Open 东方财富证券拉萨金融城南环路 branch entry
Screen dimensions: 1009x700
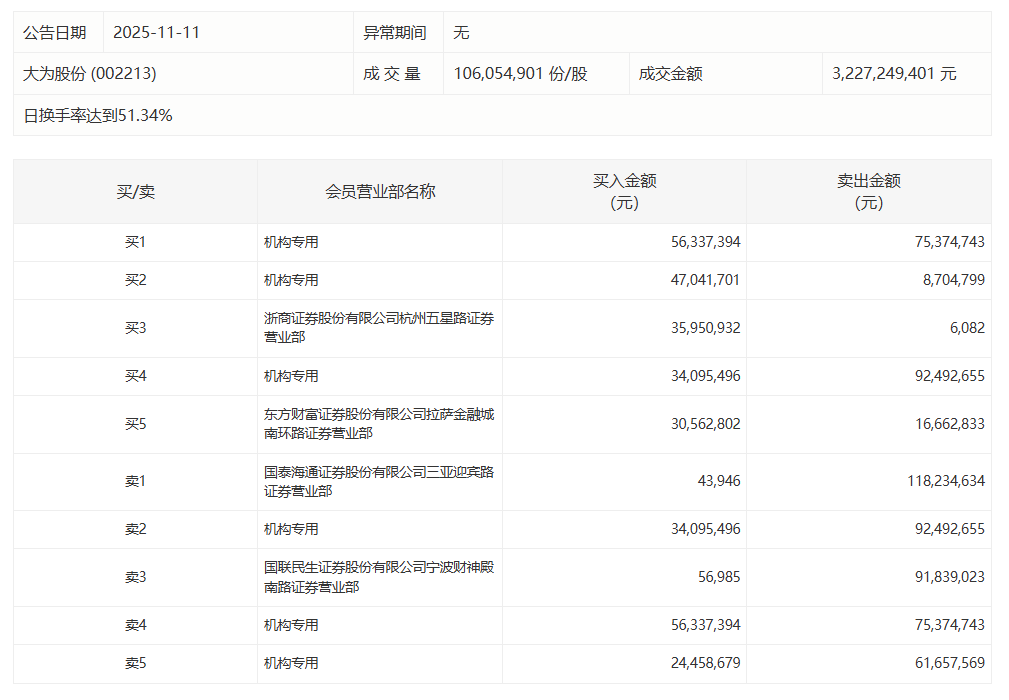pyautogui.click(x=378, y=424)
